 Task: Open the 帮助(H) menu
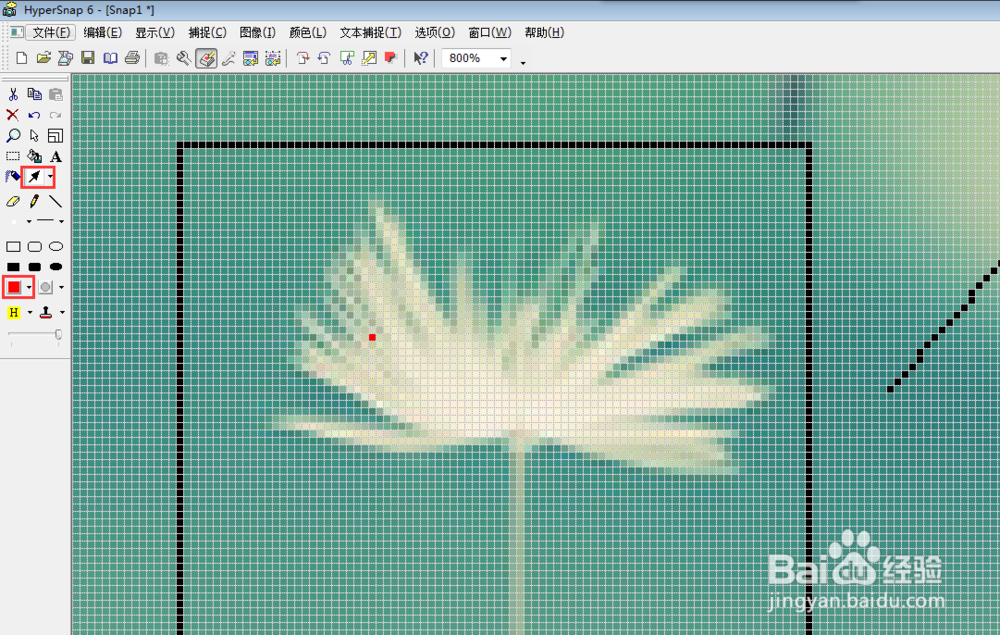[544, 33]
